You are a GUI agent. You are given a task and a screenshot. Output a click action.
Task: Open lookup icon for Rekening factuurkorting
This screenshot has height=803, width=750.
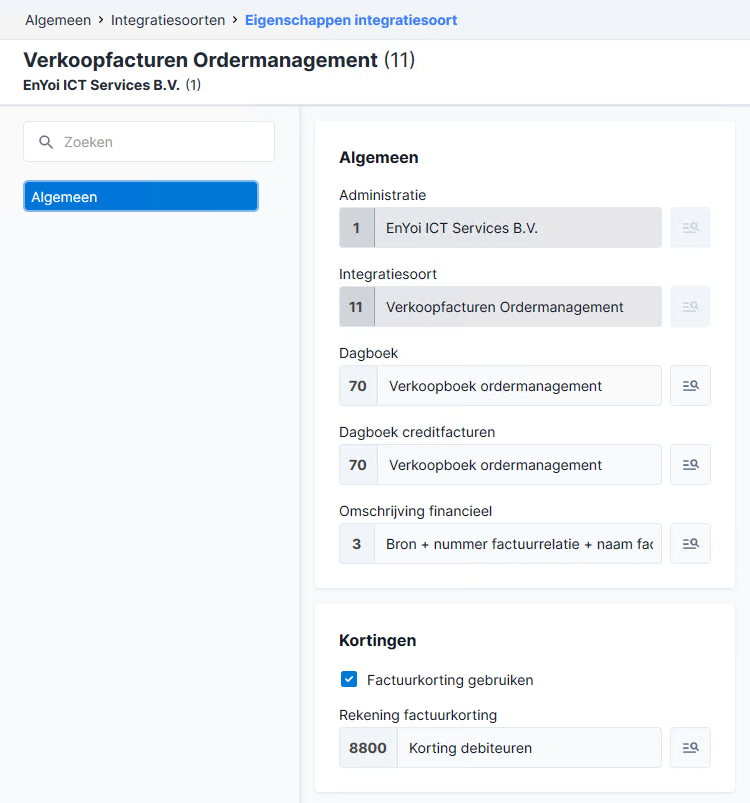click(690, 748)
